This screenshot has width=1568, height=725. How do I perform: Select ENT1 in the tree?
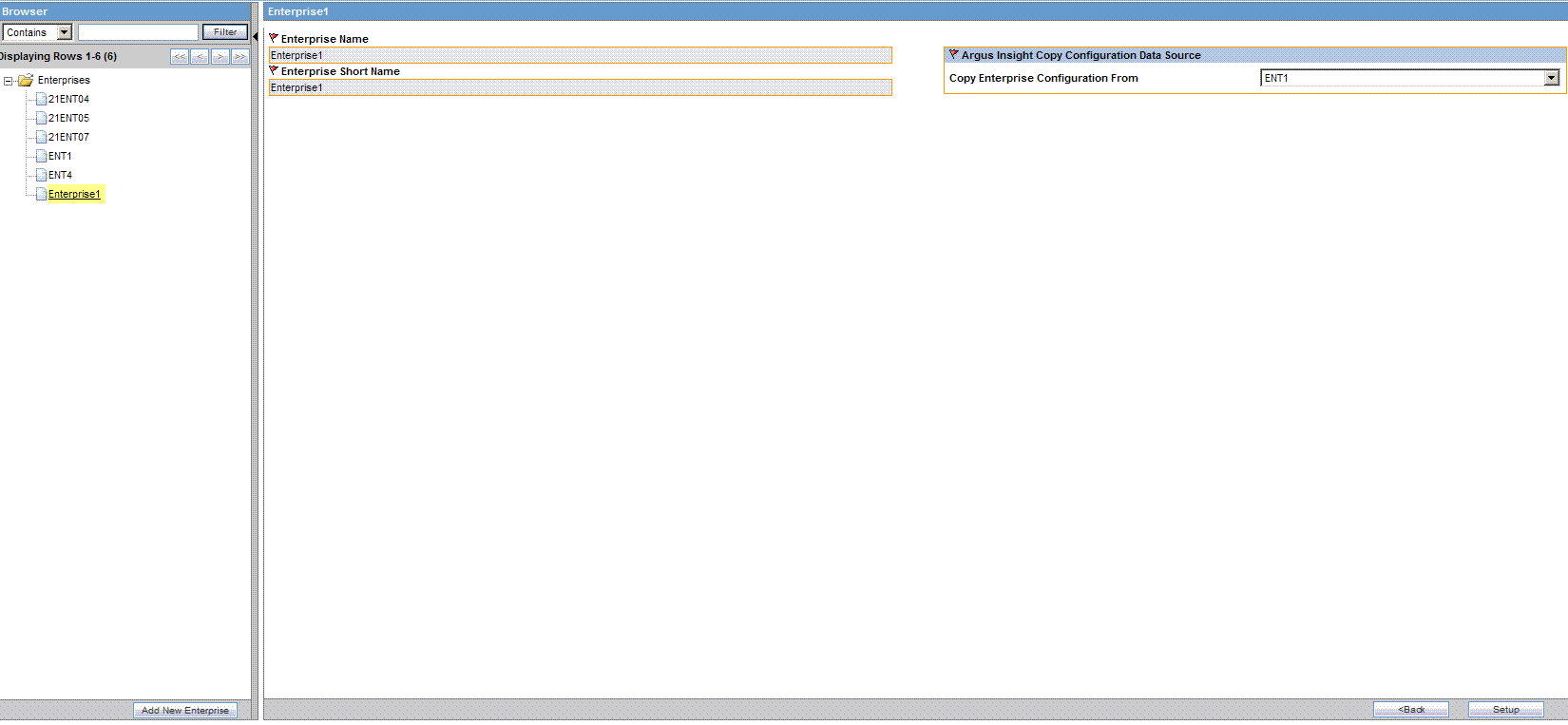[x=60, y=156]
